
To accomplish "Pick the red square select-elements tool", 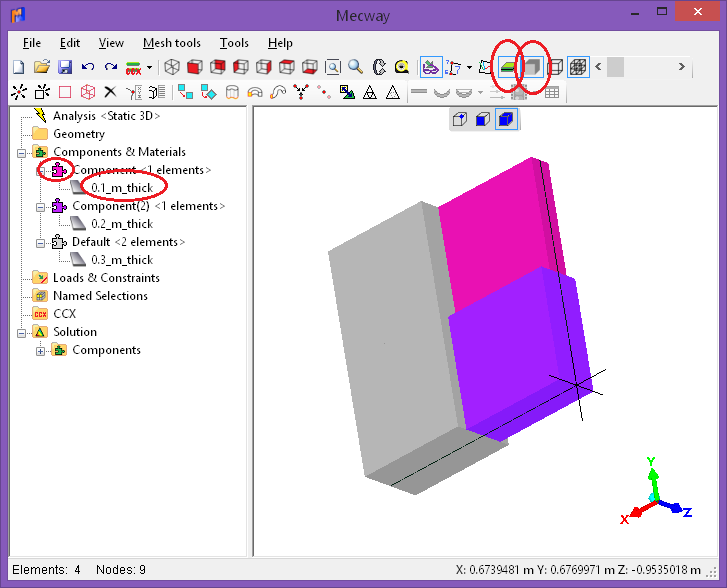I will coord(65,92).
